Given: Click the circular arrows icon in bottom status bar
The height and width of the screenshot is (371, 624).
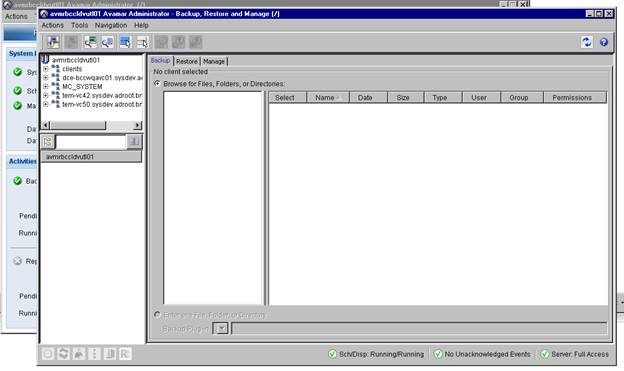Looking at the screenshot, I should pos(63,354).
